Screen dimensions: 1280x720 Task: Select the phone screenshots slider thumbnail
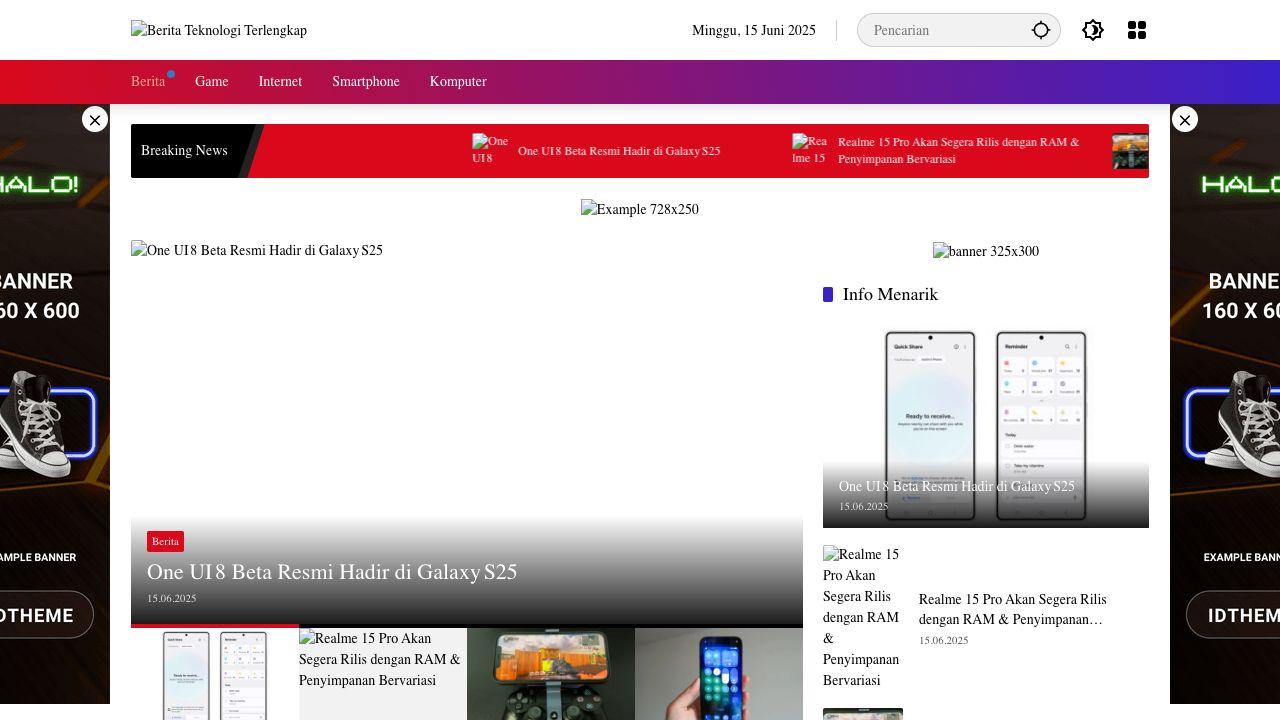(x=215, y=674)
